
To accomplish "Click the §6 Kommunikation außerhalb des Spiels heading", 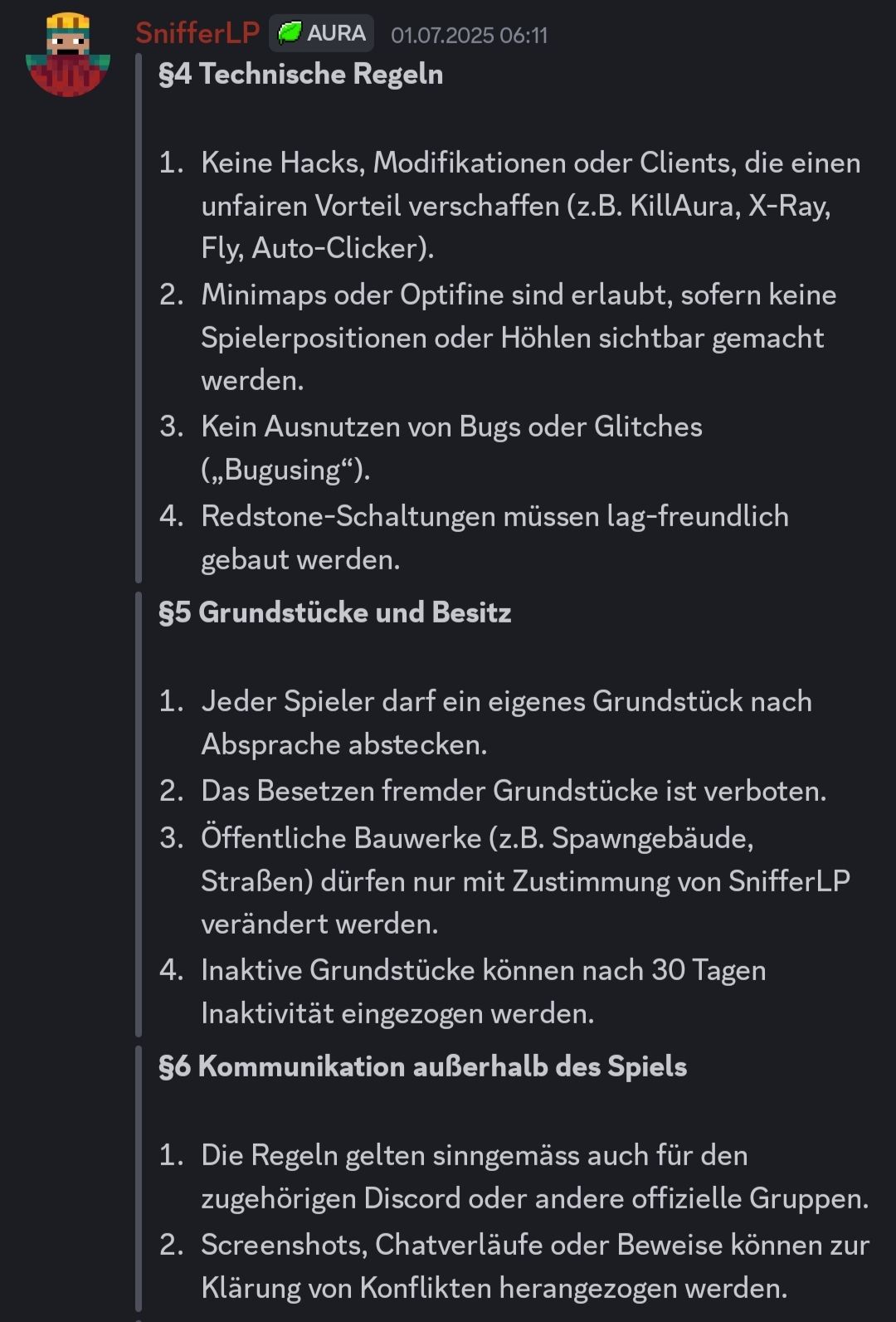I will point(422,1066).
